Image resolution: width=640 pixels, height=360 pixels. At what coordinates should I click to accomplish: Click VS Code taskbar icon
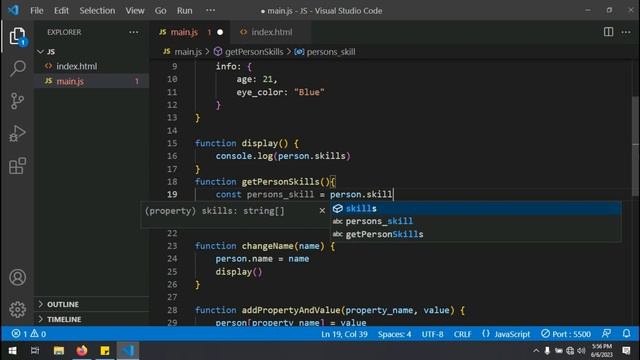pyautogui.click(x=128, y=351)
